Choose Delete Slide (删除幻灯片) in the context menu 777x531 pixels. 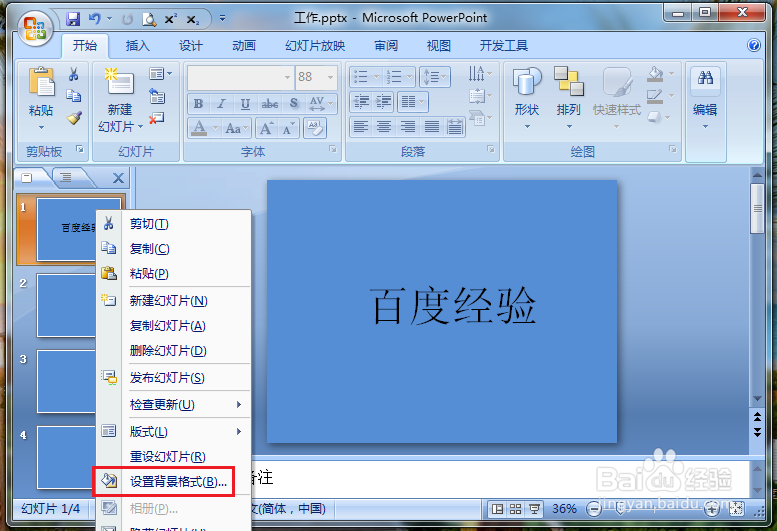pyautogui.click(x=173, y=351)
